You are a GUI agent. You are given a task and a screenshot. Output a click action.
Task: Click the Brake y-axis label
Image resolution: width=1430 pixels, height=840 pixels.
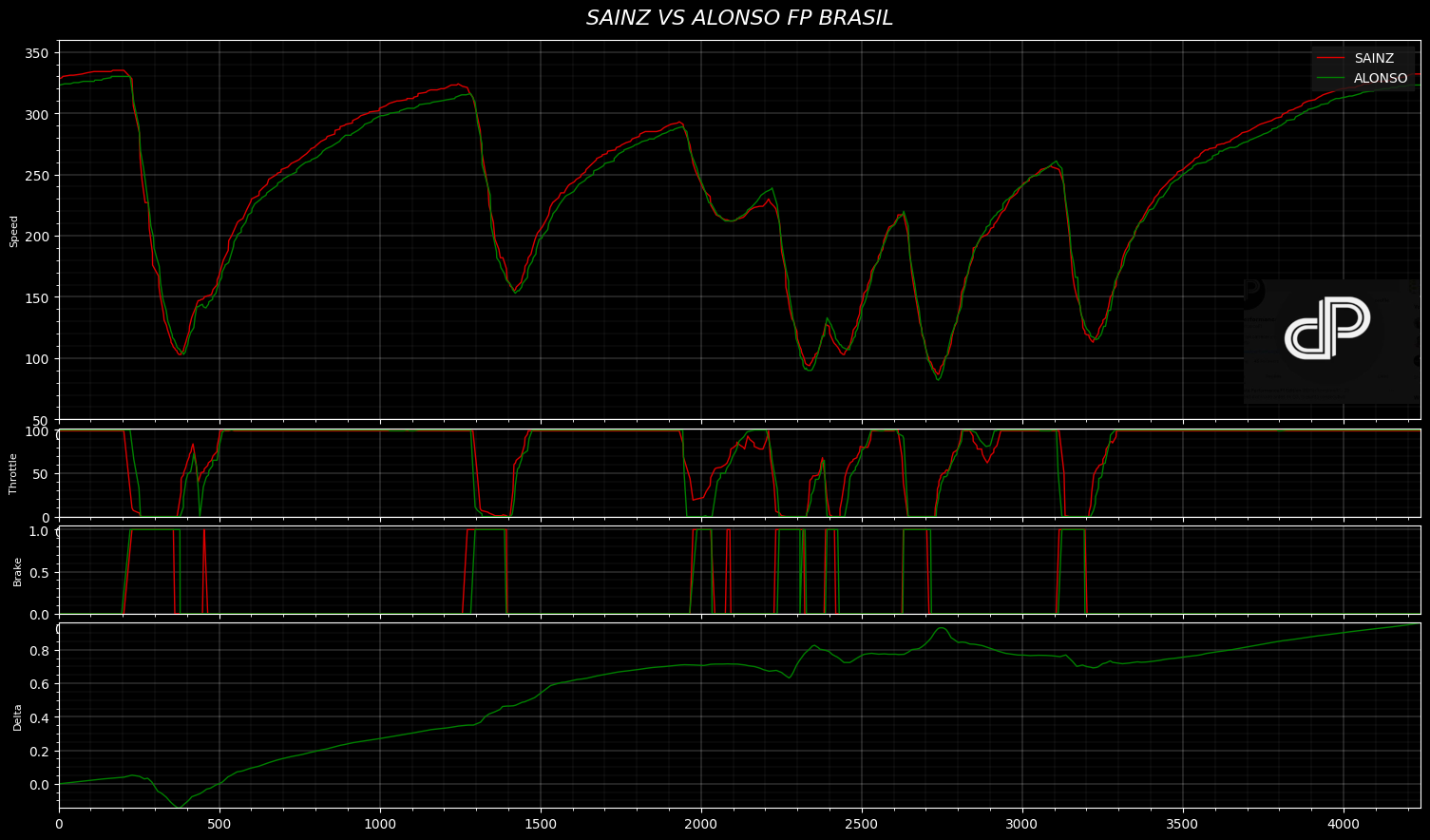(17, 571)
